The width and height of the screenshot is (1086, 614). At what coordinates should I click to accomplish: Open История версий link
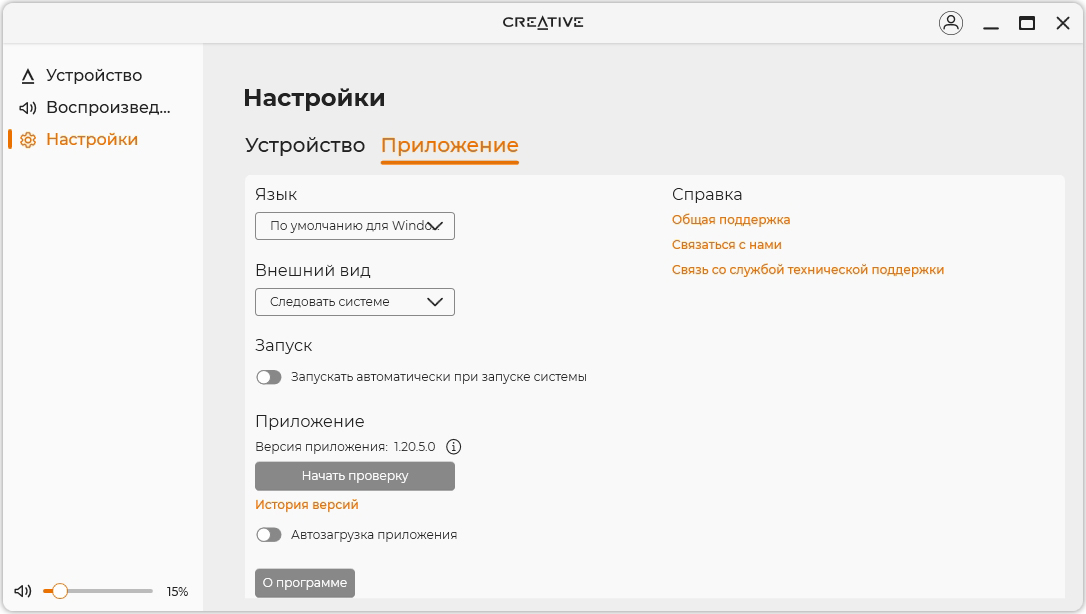tap(307, 505)
